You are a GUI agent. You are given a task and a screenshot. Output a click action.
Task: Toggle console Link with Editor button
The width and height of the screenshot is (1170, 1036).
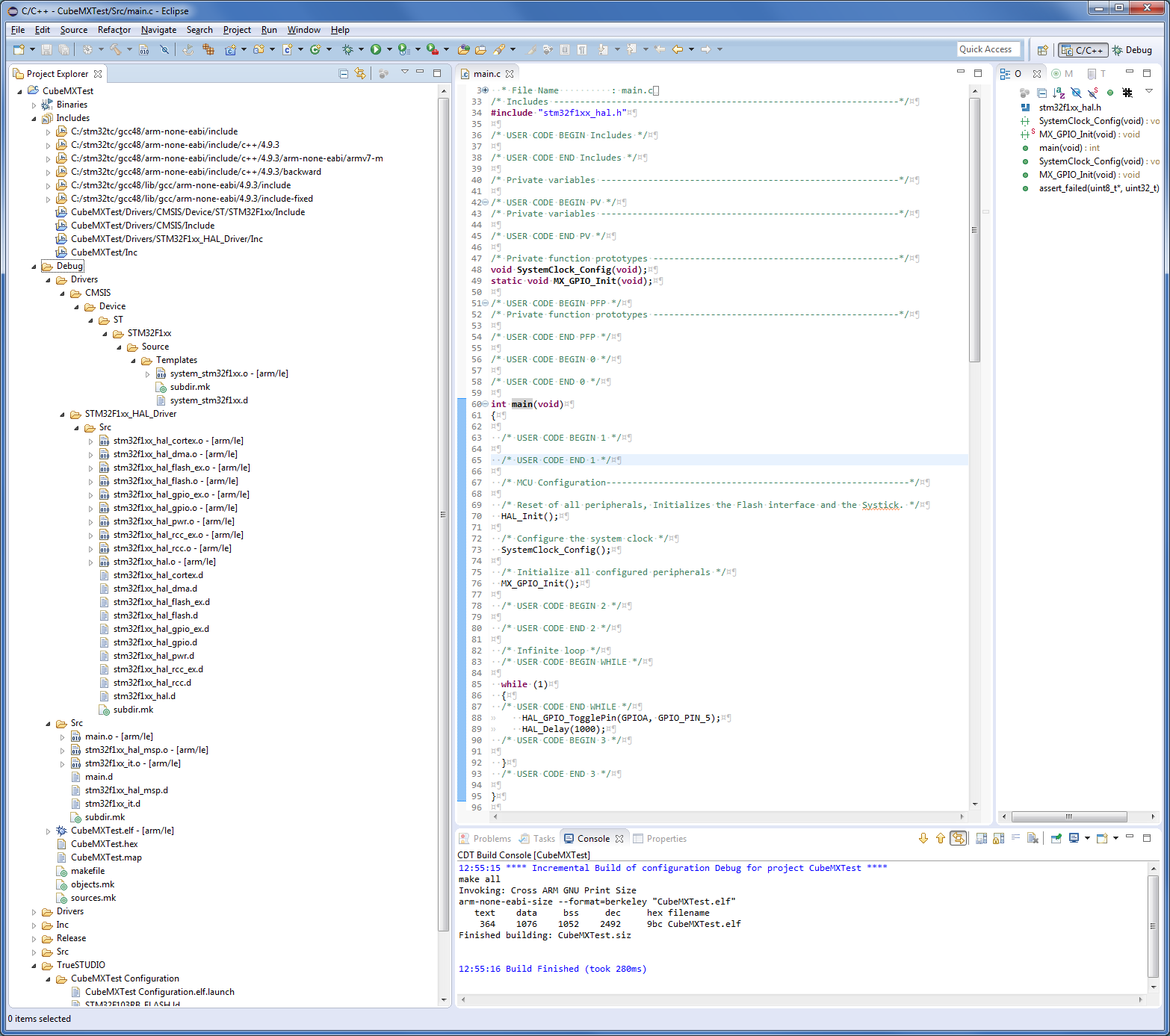(x=958, y=838)
